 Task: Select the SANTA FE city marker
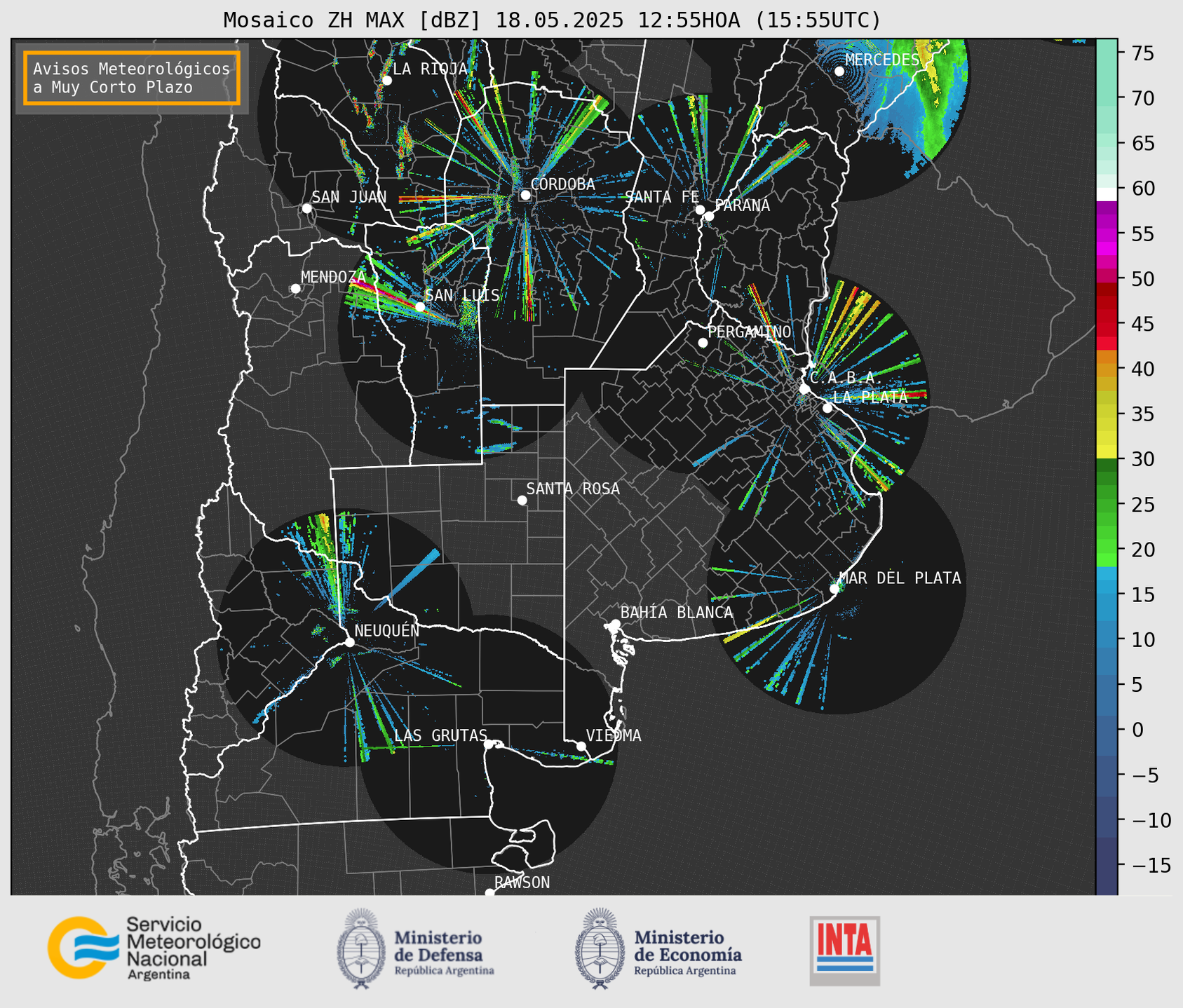tap(700, 210)
